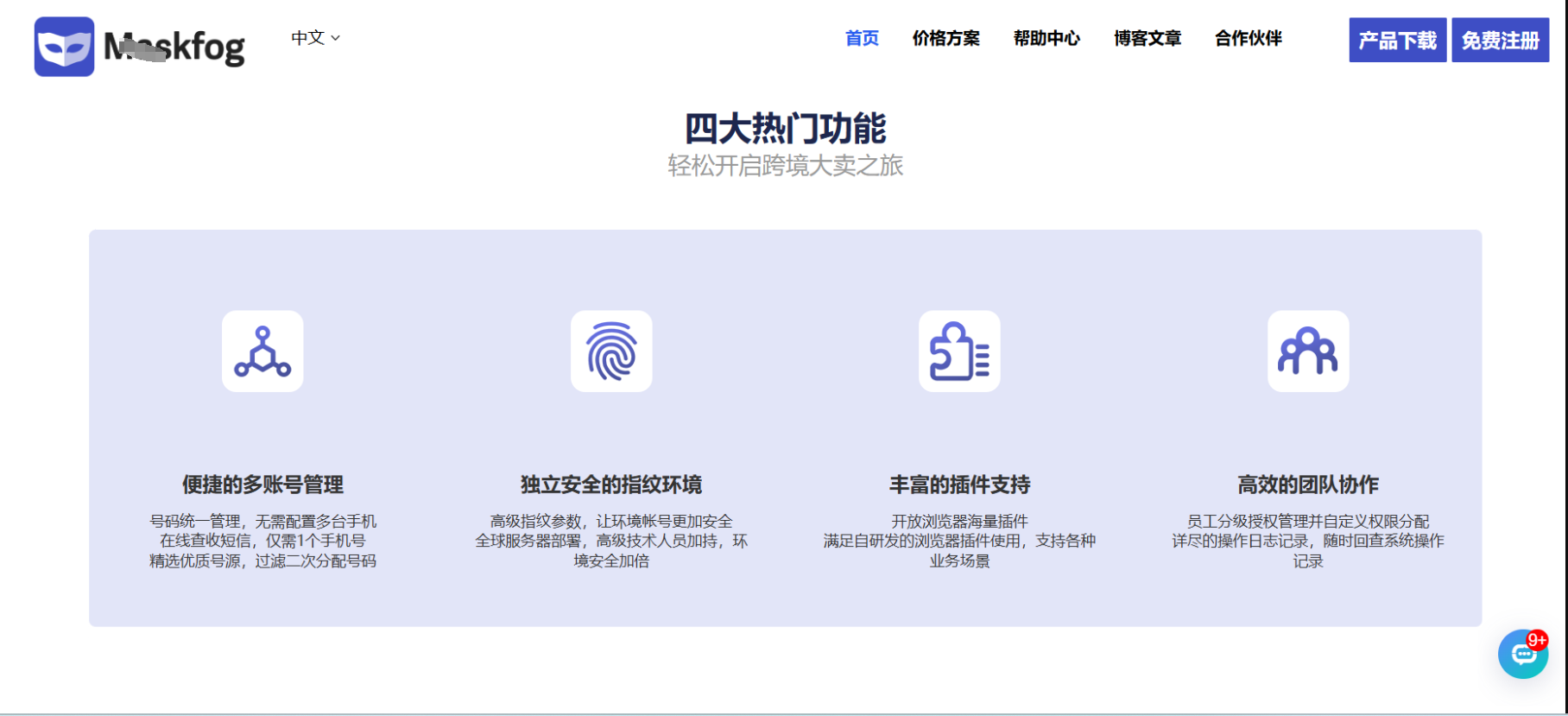The width and height of the screenshot is (1568, 716).
Task: Click the title 丰富的插件支持
Action: tap(959, 485)
